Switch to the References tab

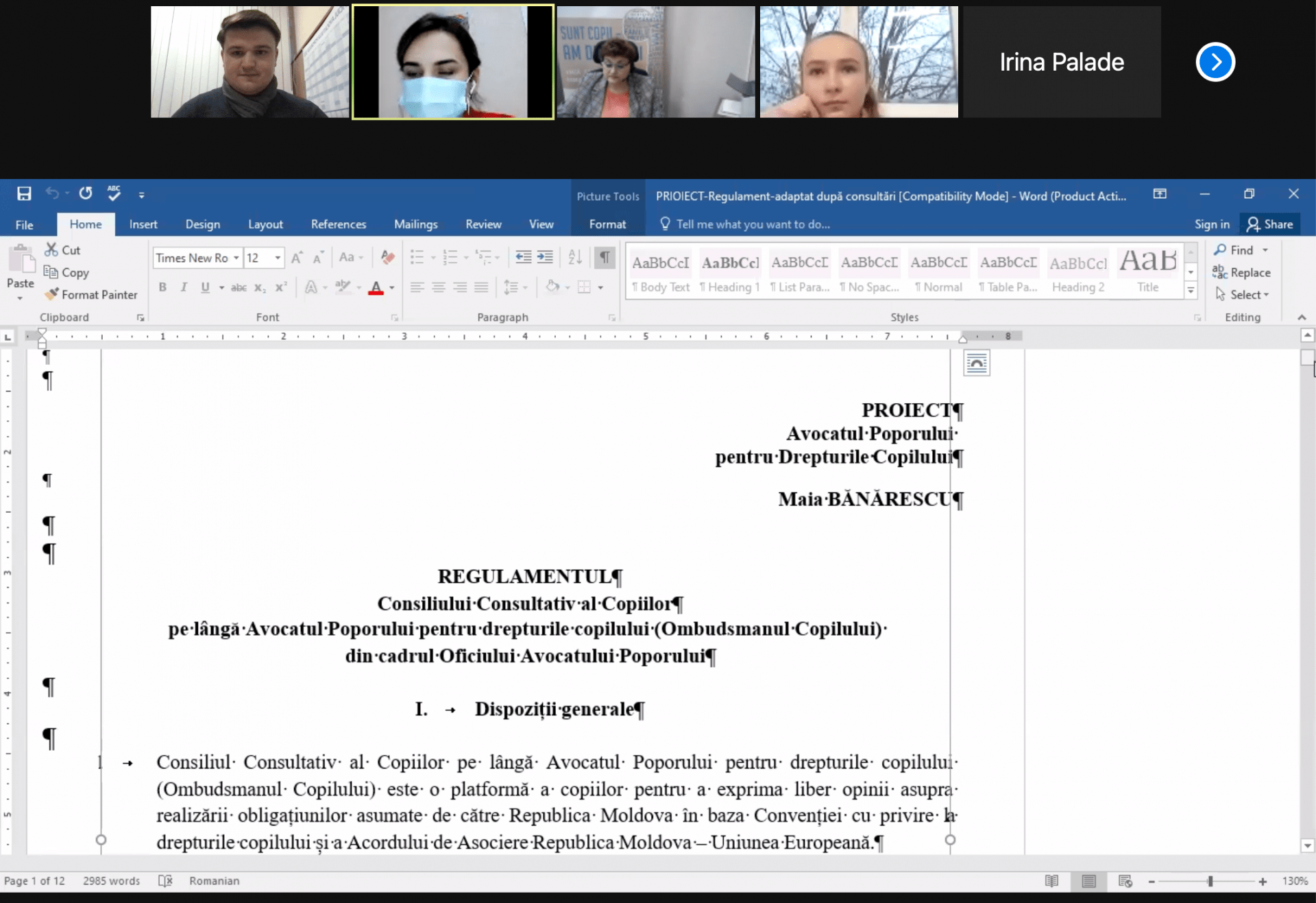pos(338,224)
